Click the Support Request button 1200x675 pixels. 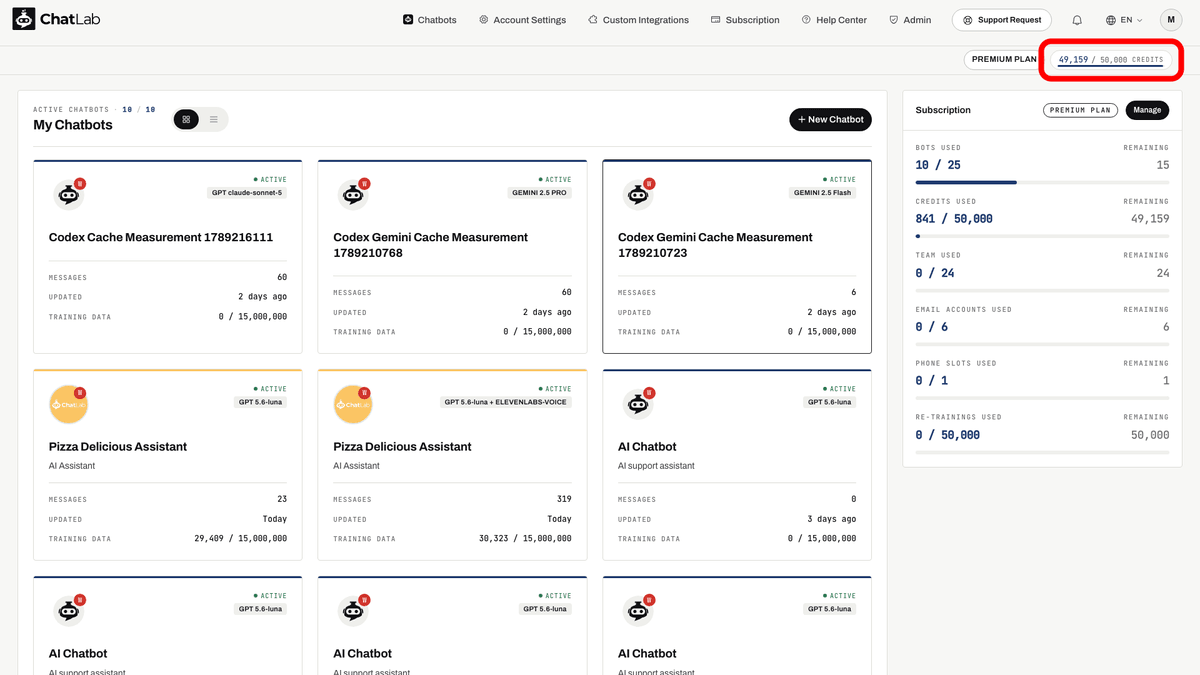tap(1002, 20)
